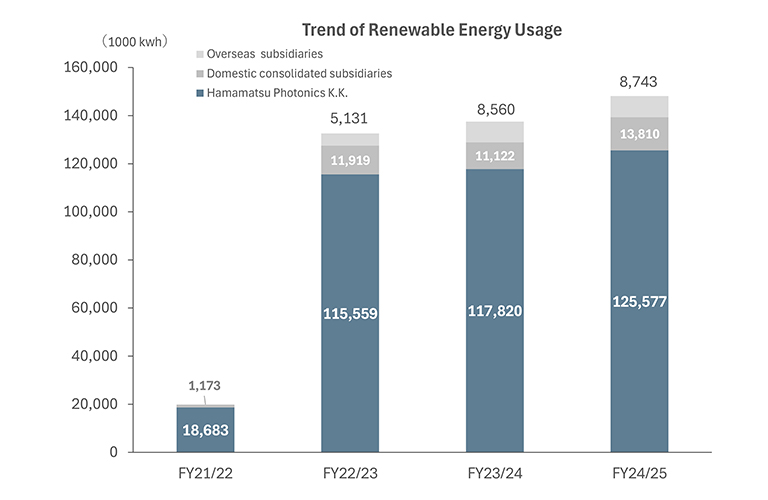
Task: Click the FY23/24 blue bar segment labeled 117,820
Action: click(496, 311)
